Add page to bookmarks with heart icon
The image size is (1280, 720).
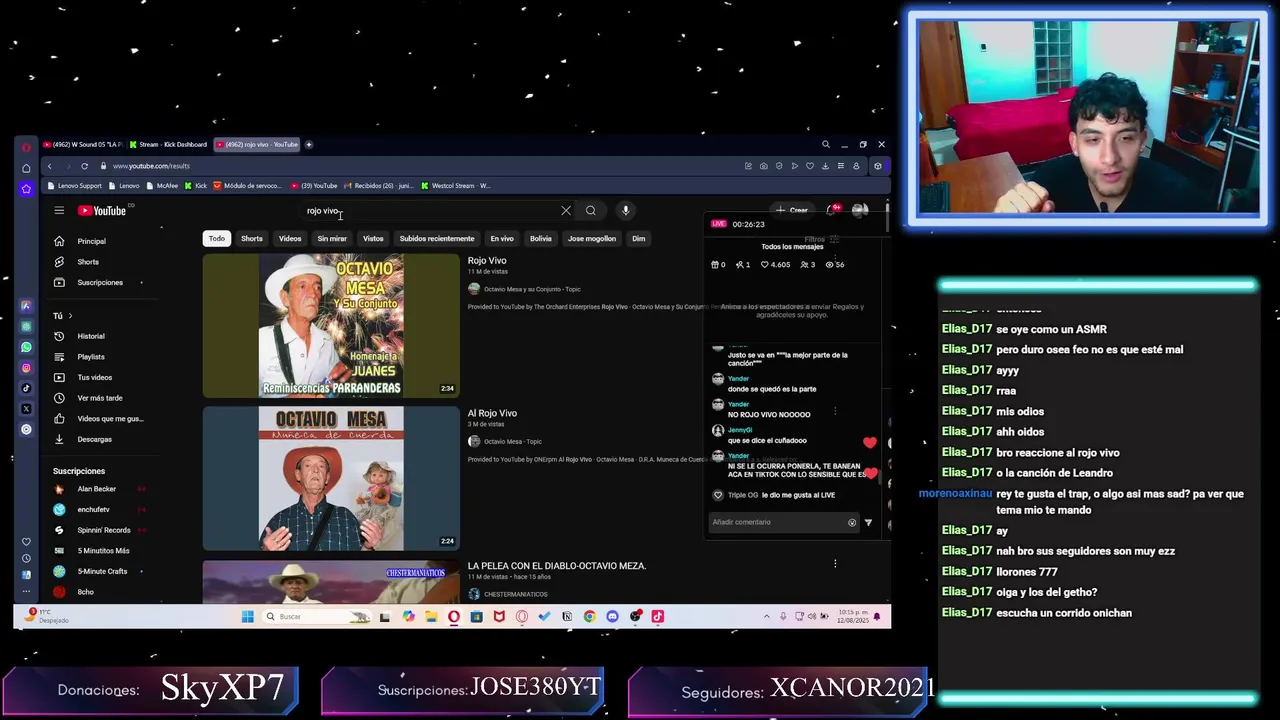pos(810,166)
